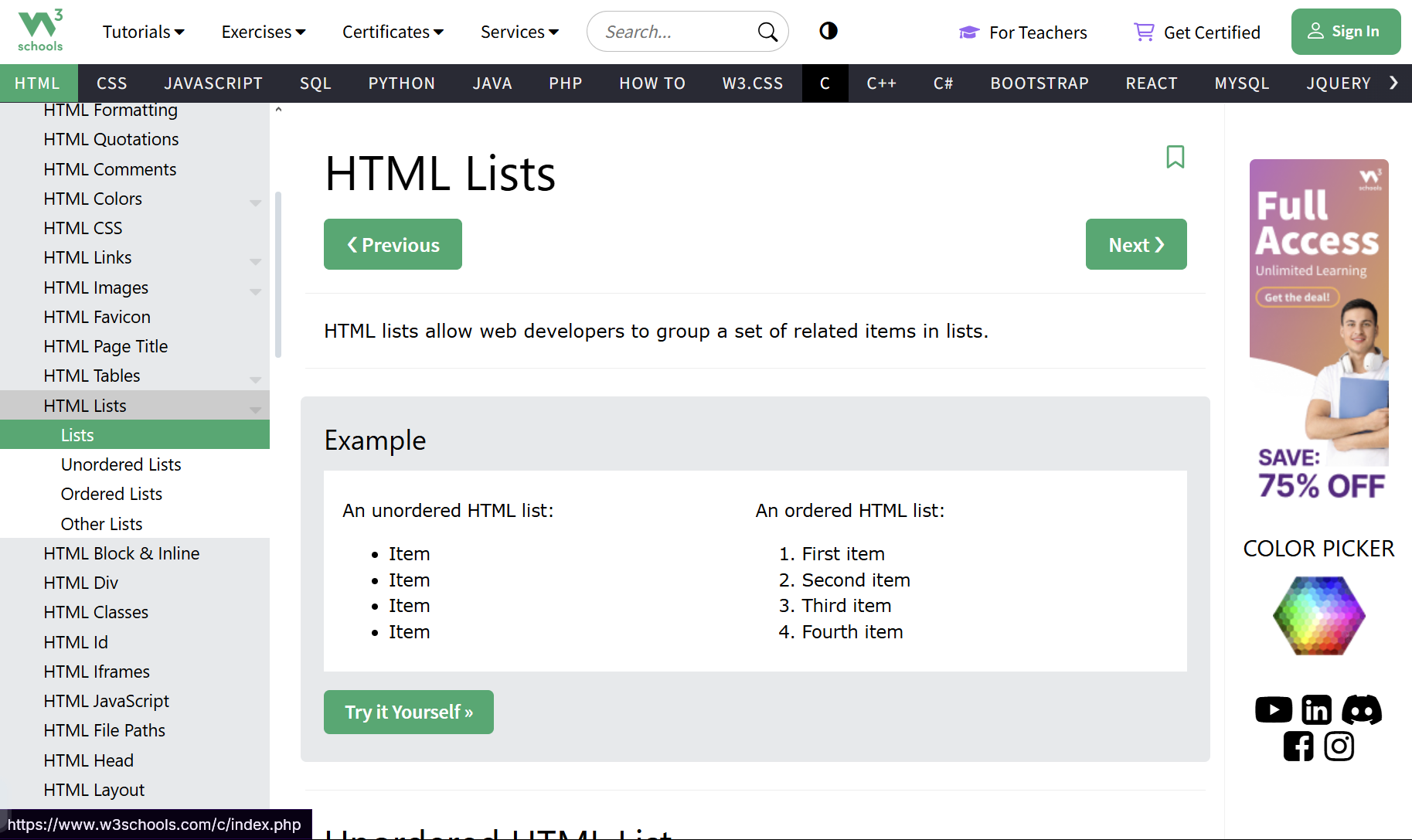Expand HTML Colors sidebar section
This screenshot has width=1412, height=840.
coord(255,201)
